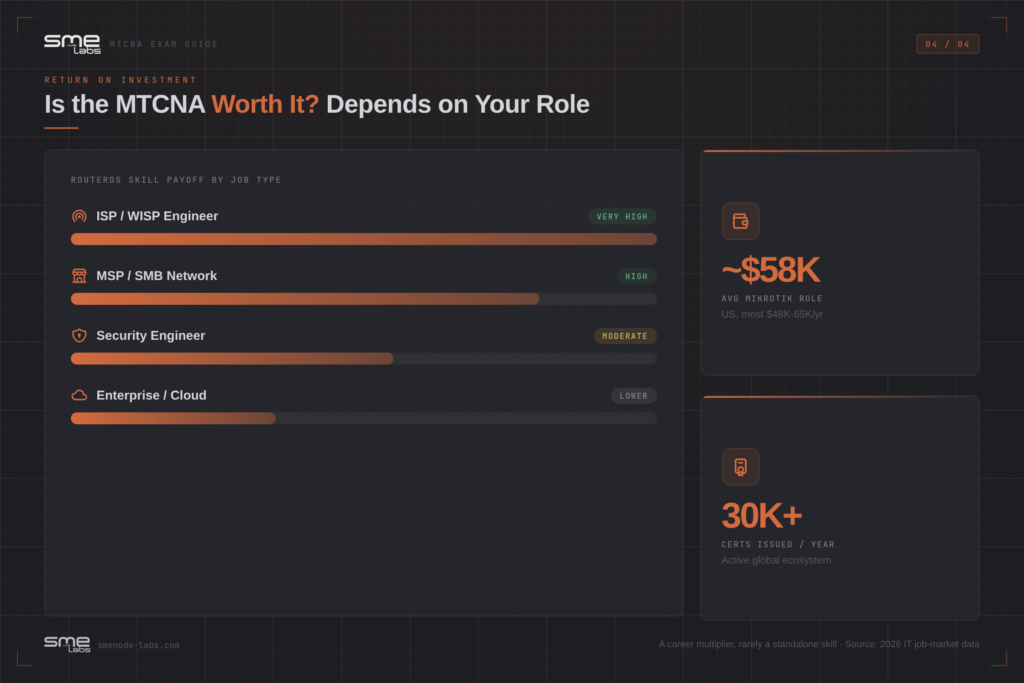Select the HIGH badge for MSP / SMB
1024x683 pixels.
point(636,276)
